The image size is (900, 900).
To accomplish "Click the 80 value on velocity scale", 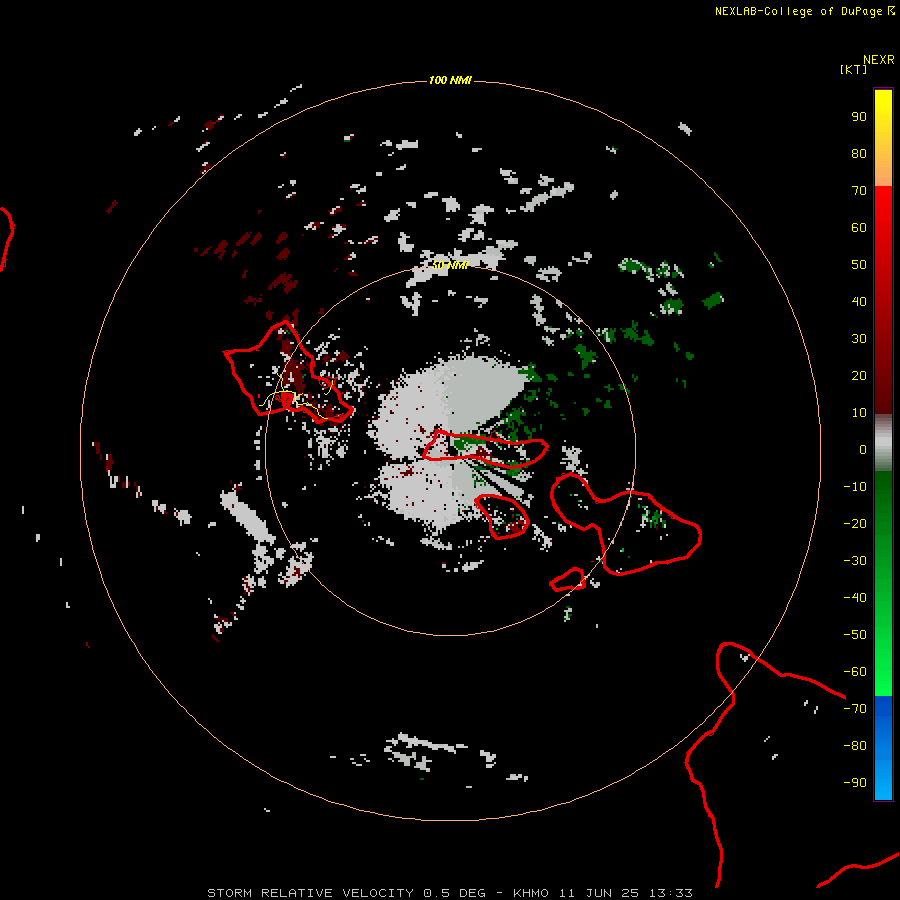I will click(x=859, y=154).
